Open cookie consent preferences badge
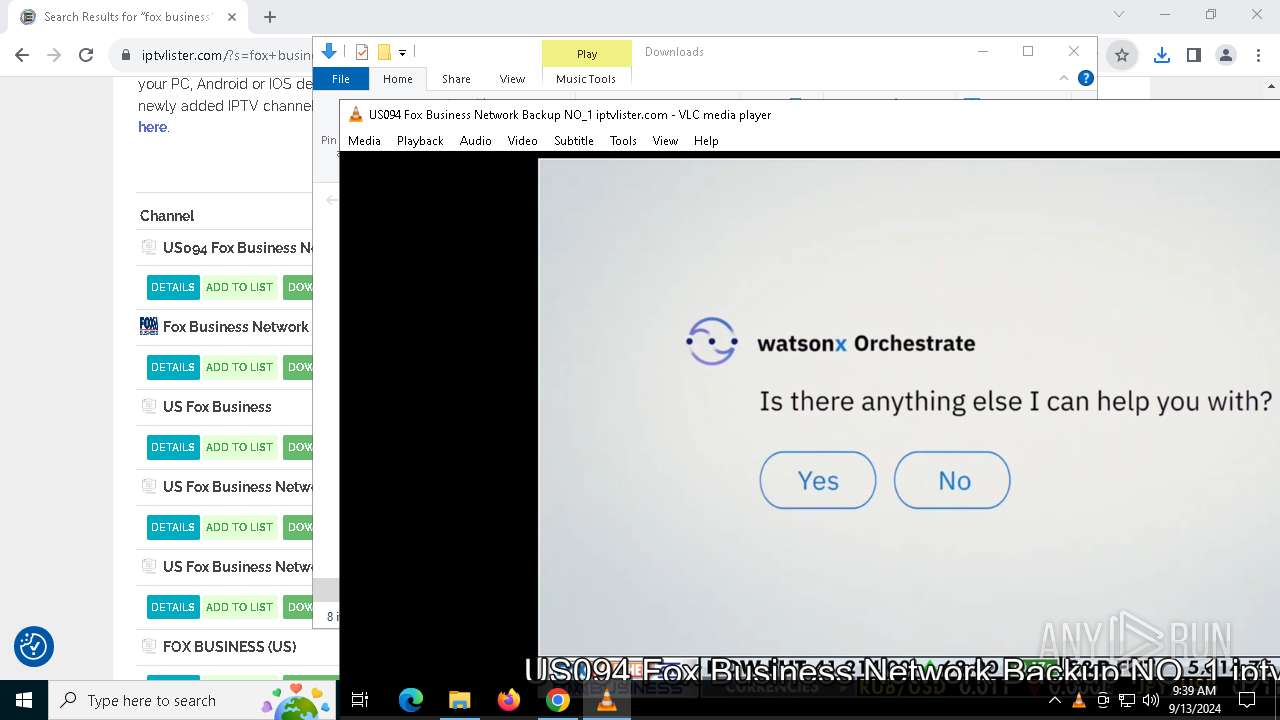This screenshot has width=1280, height=720. pyautogui.click(x=33, y=646)
